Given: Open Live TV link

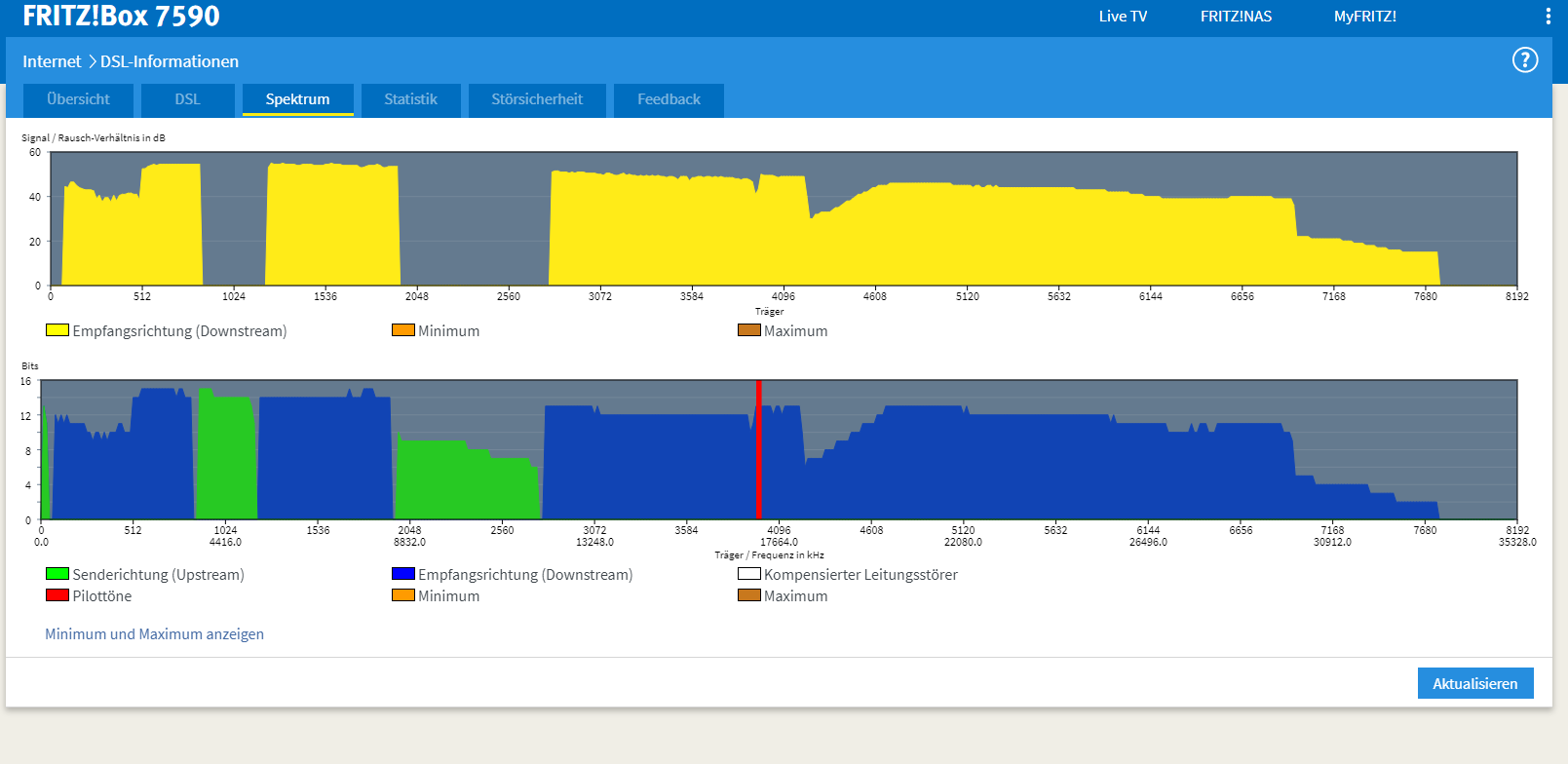Looking at the screenshot, I should 1123,17.
